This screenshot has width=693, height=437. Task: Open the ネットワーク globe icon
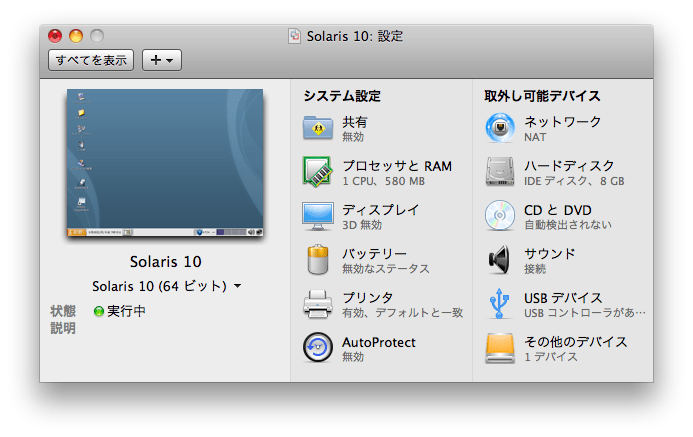click(x=500, y=128)
